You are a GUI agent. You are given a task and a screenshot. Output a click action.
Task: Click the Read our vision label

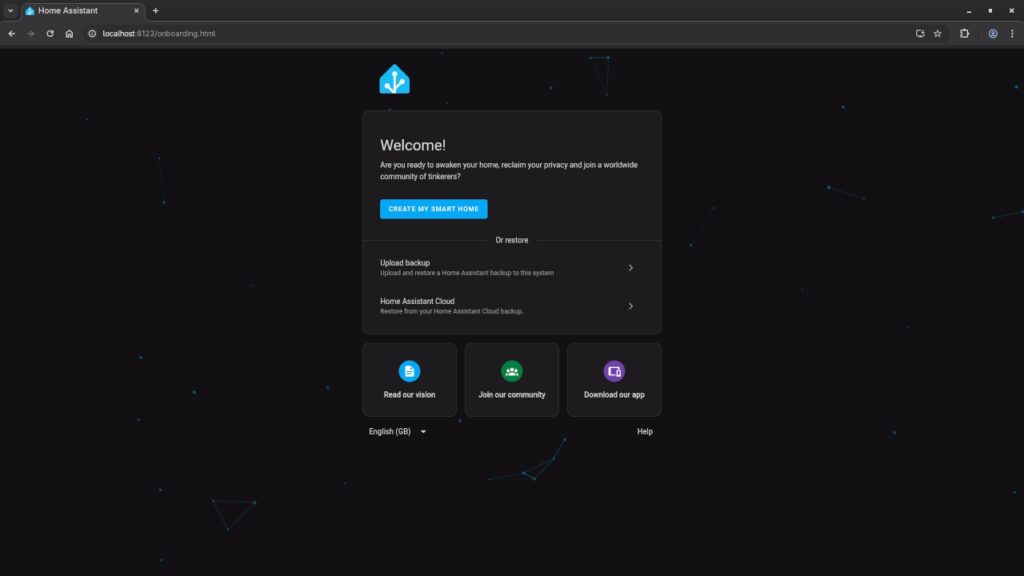409,394
